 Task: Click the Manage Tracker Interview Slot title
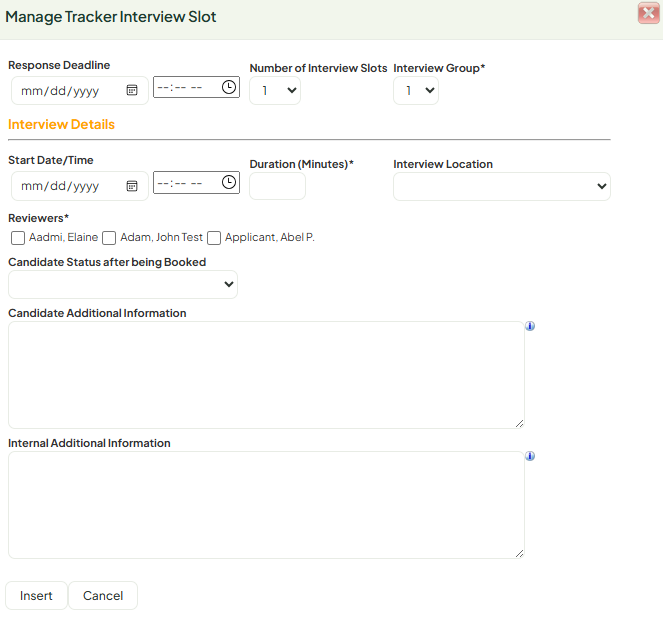(x=110, y=17)
